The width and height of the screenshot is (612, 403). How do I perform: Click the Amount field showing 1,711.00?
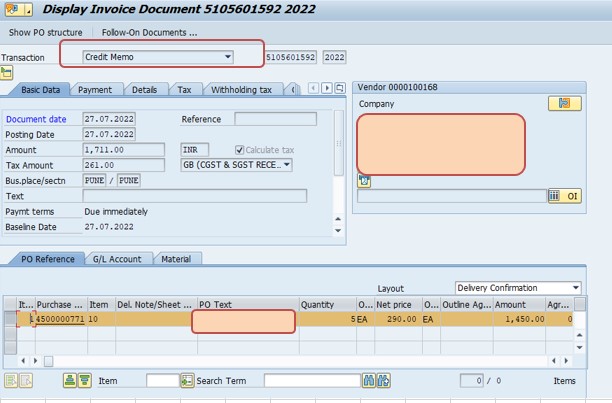123,150
